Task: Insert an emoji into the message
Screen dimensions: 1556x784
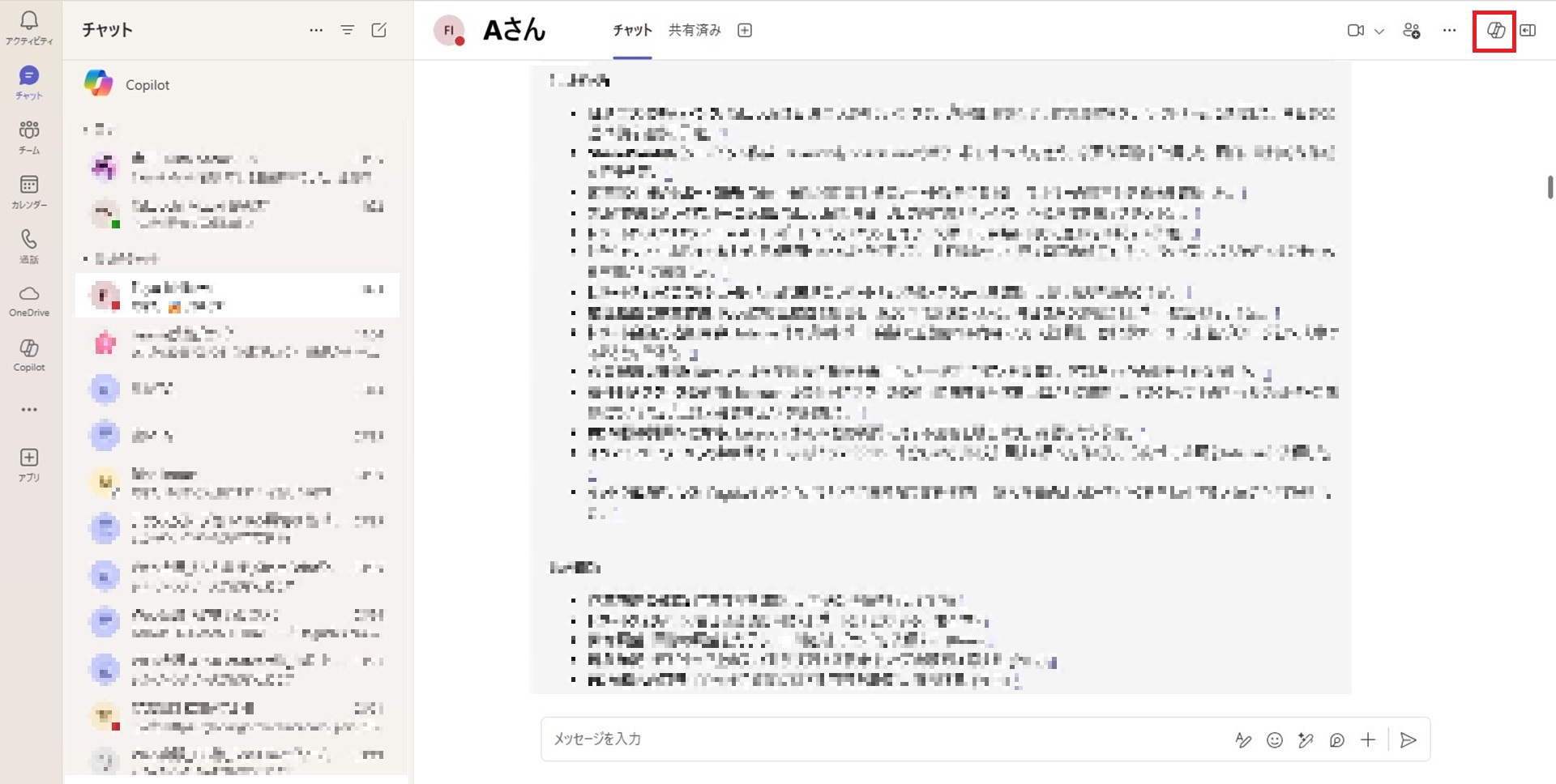Action: point(1275,739)
